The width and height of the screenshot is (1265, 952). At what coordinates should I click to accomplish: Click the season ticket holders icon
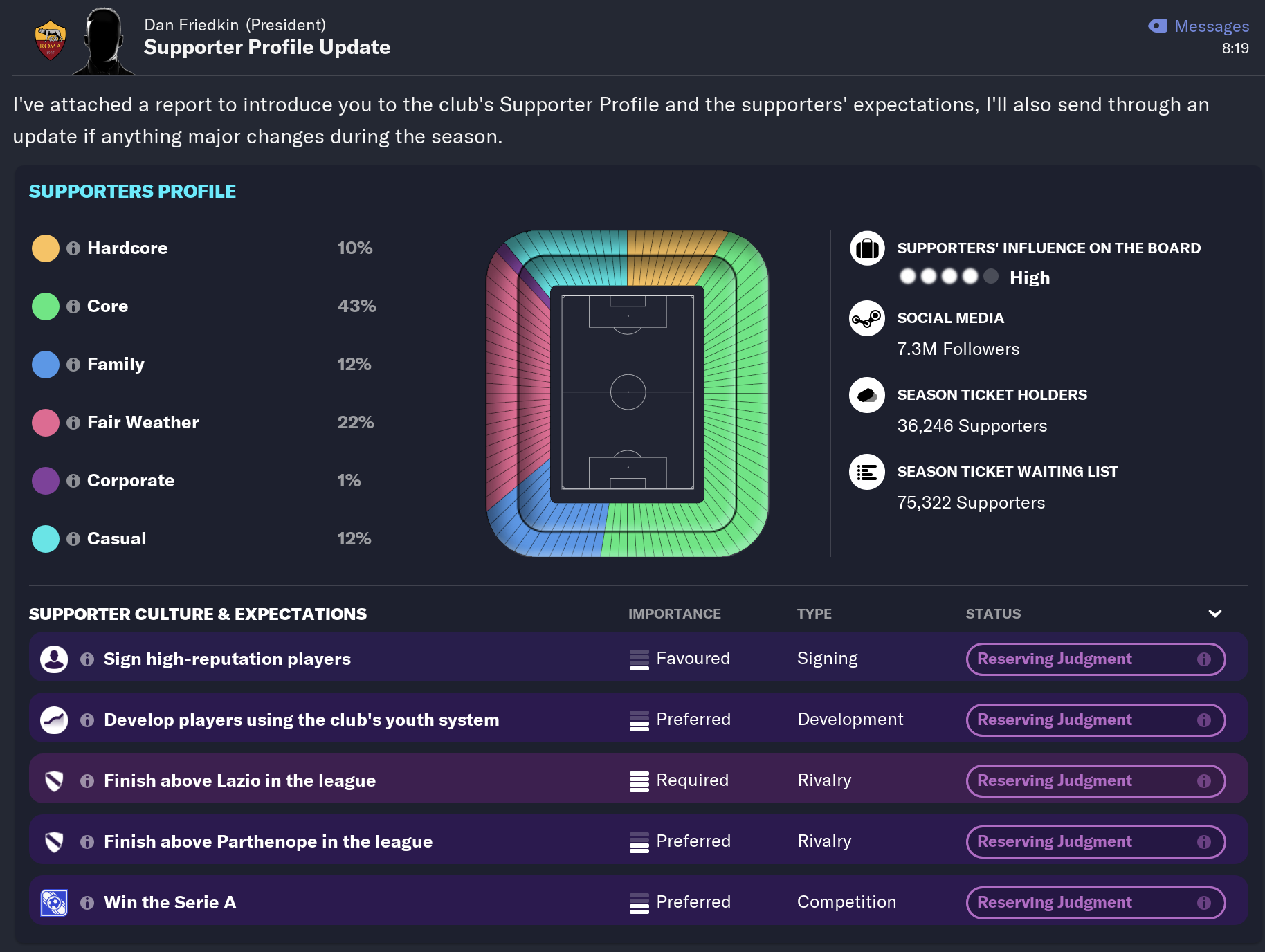tap(867, 395)
